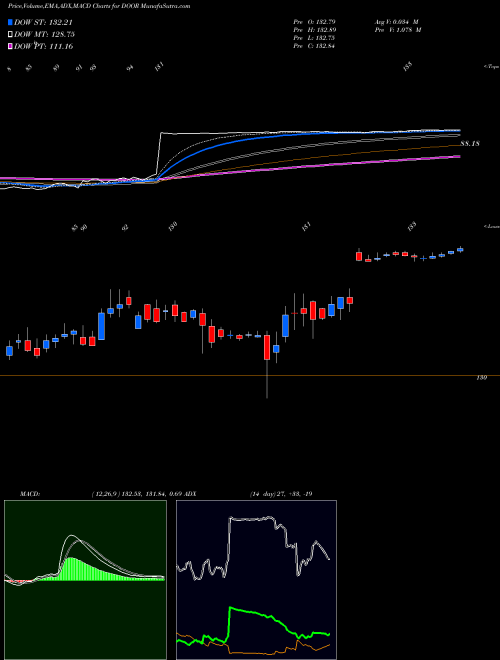This screenshot has height=660, width=500.
Task: Select the 'DOW PT: 111.16' legend text
Action: pos(43,46)
